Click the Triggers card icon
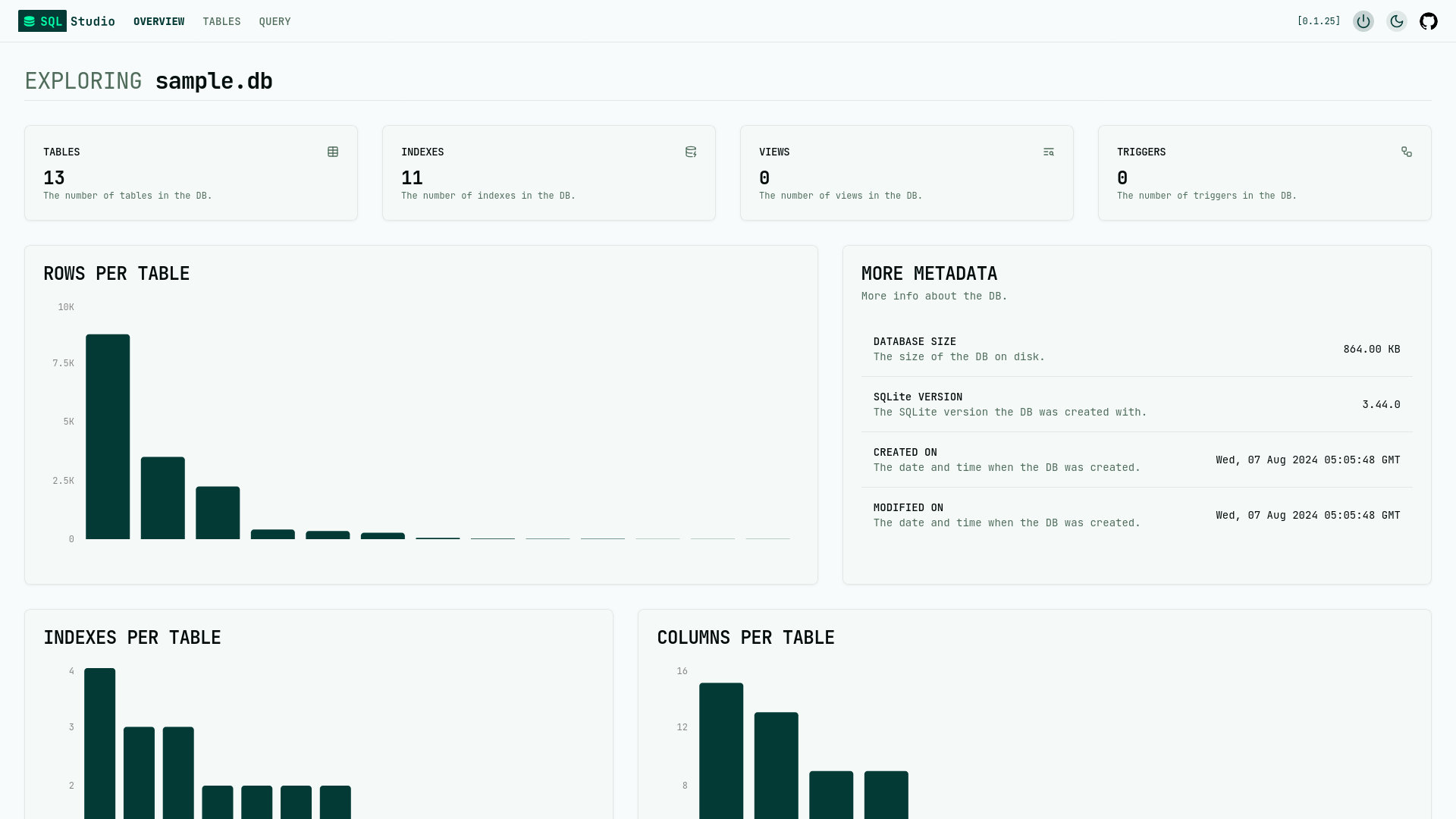This screenshot has height=819, width=1456. [1407, 152]
